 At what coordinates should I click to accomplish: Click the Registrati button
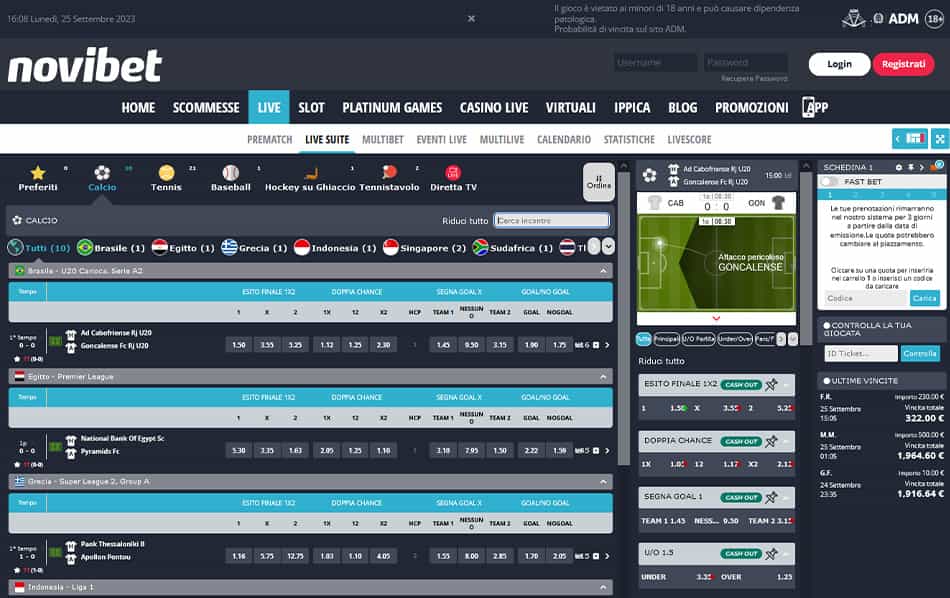coord(903,64)
